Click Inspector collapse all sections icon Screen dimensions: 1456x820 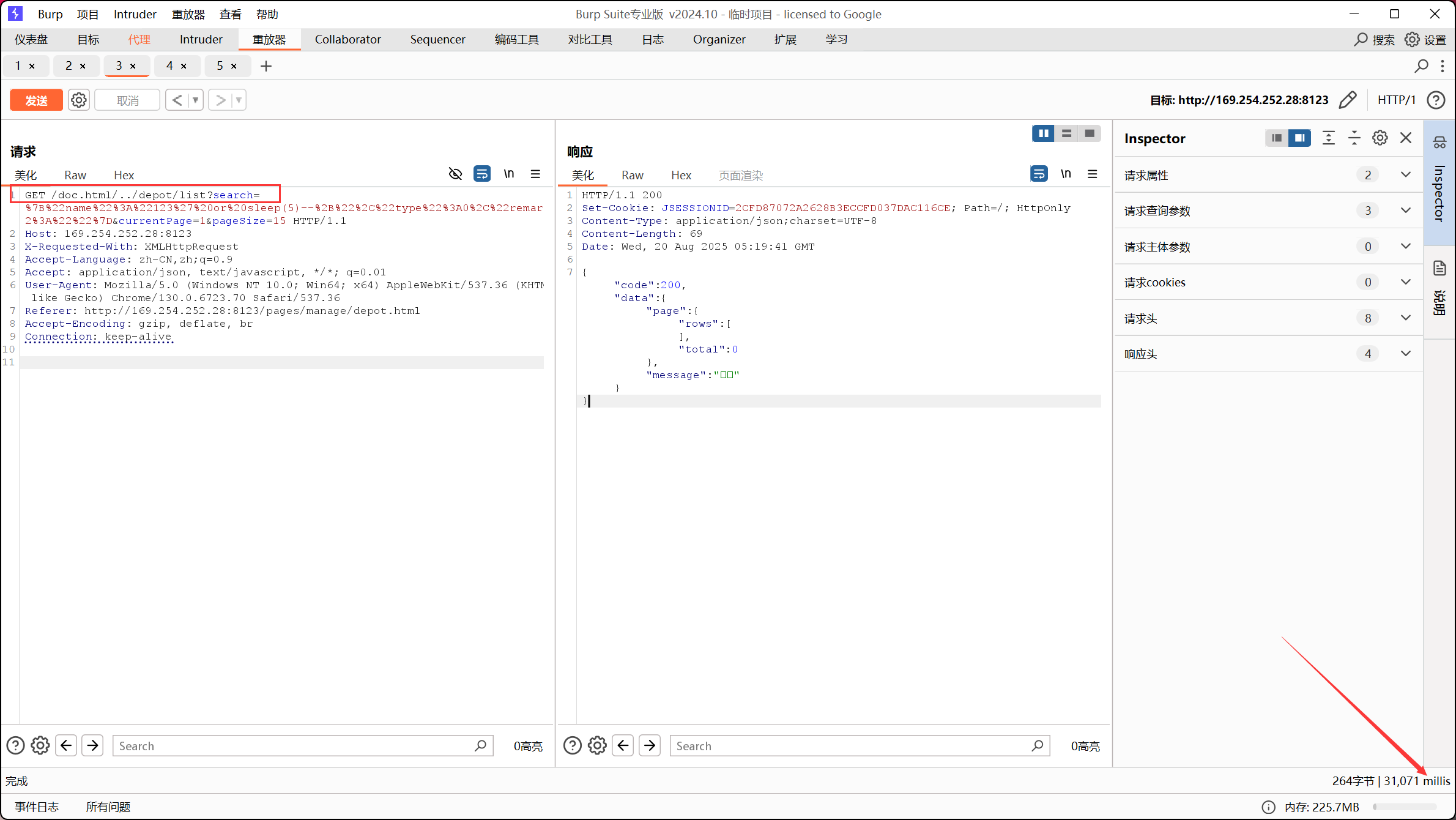click(1354, 138)
